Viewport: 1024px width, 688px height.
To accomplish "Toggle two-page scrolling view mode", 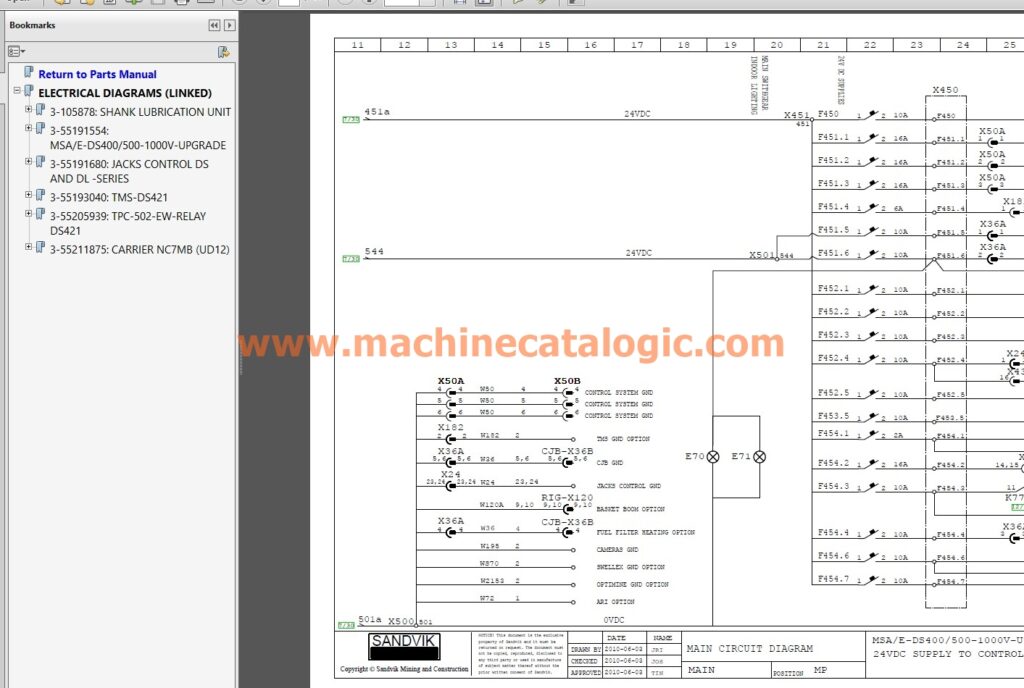I will tap(485, 4).
